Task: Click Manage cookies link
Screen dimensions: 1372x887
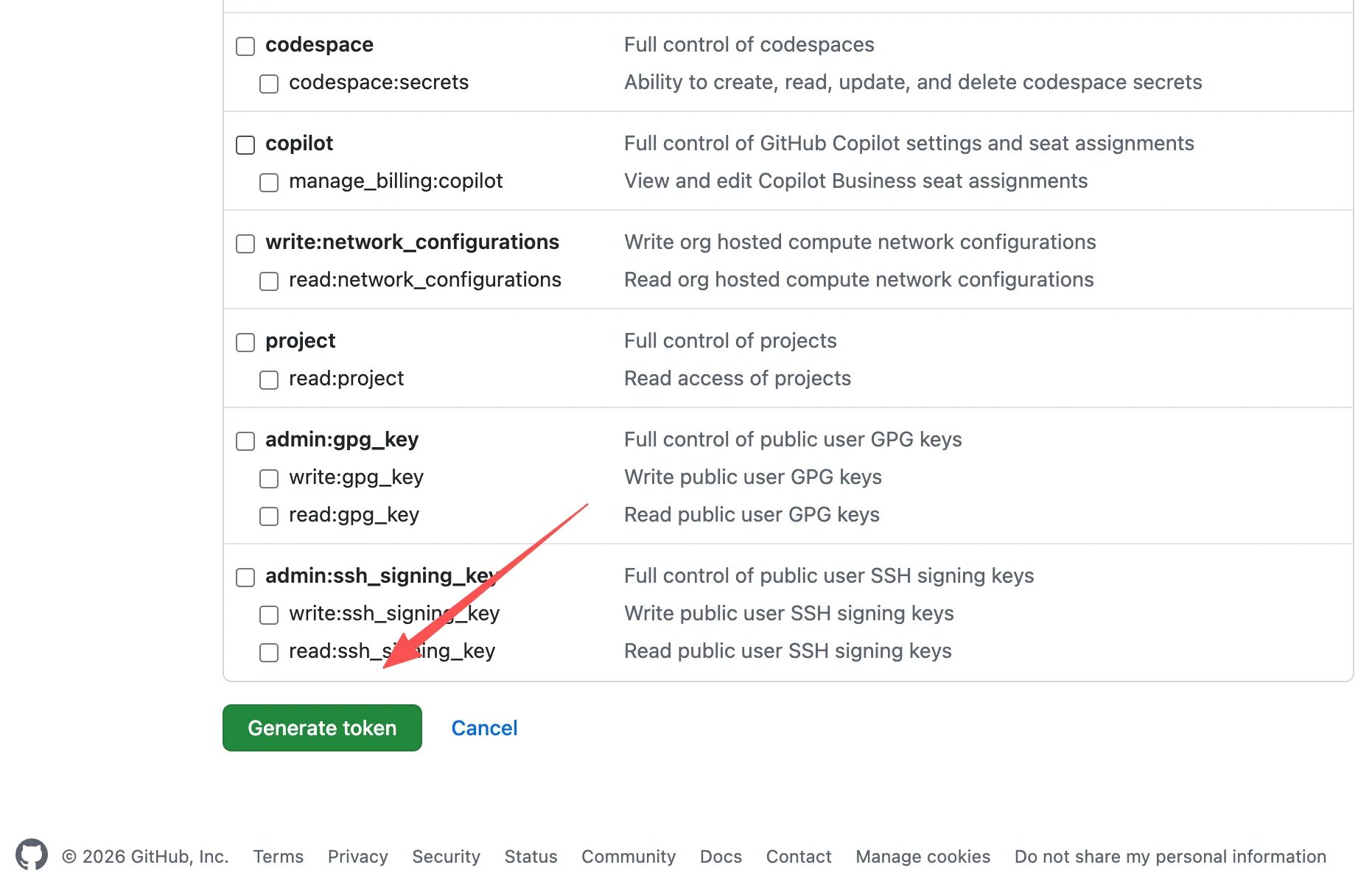Action: point(923,857)
